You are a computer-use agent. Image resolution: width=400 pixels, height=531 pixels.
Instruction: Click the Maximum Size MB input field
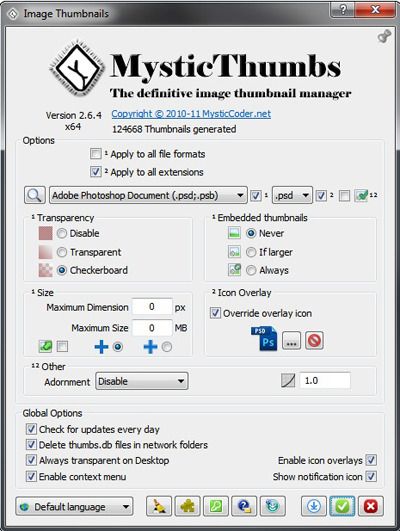click(152, 327)
